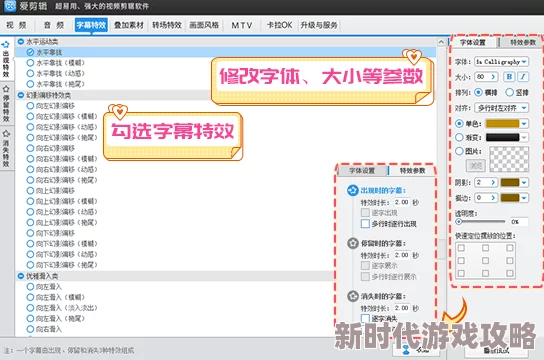Select middle-left subtitle quick position box
The height and width of the screenshot is (360, 544).
click(x=461, y=260)
